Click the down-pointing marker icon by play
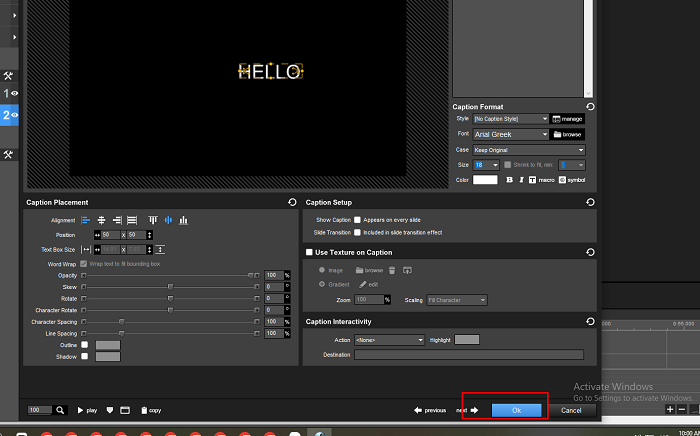This screenshot has width=700, height=436. [110, 410]
